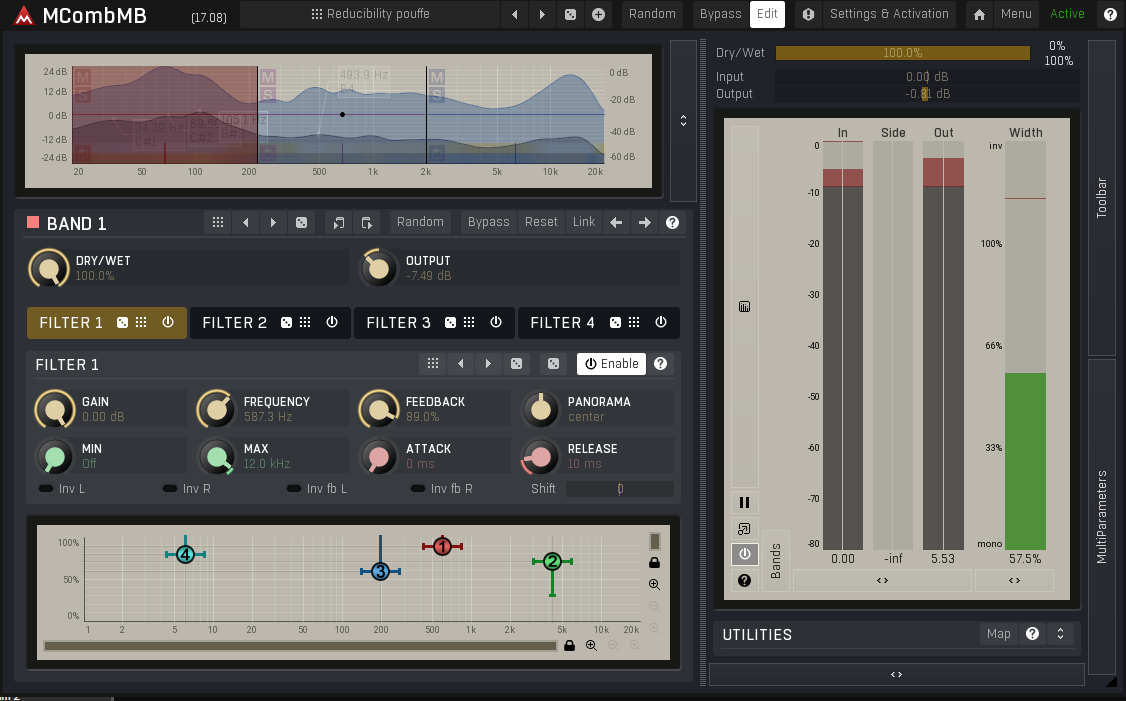The width and height of the screenshot is (1126, 701).
Task: Adjust the global Dry/Wet slider
Action: pos(903,53)
